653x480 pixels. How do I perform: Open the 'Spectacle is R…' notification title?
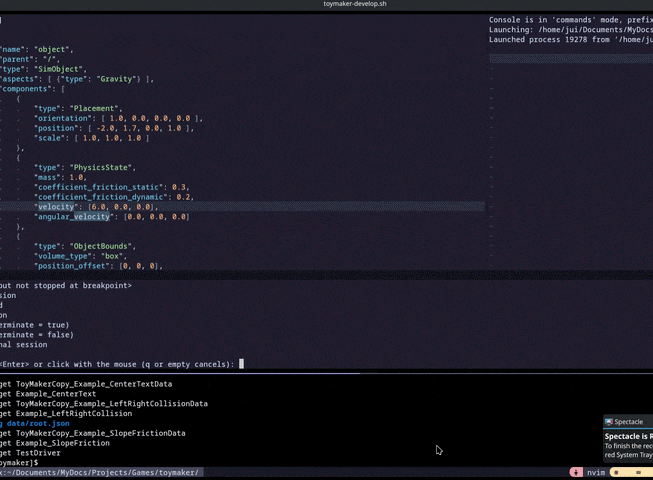click(x=628, y=436)
